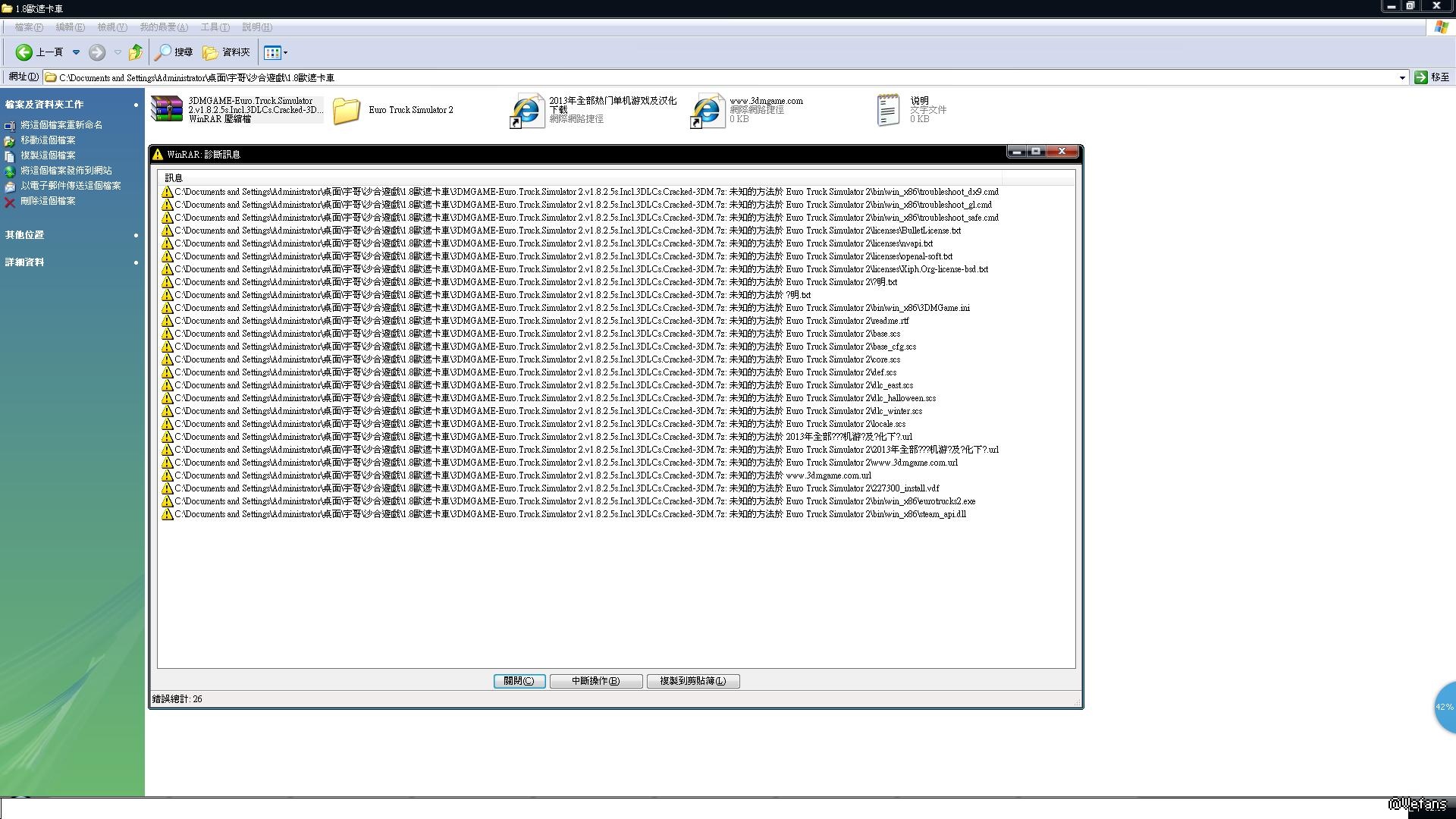Click the Forward arrow toolbar icon
The width and height of the screenshot is (1456, 819).
click(x=97, y=52)
